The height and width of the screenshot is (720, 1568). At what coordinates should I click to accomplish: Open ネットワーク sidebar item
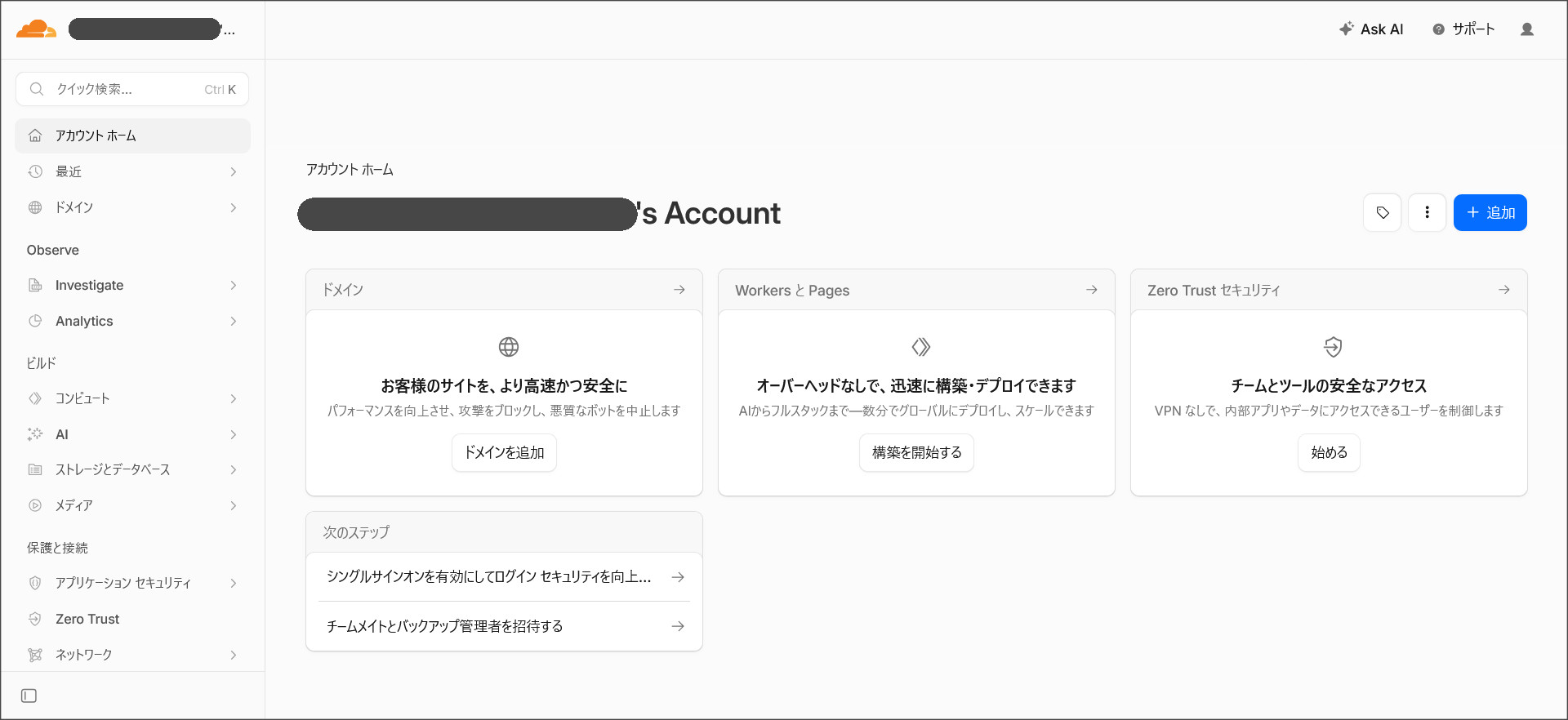point(132,655)
